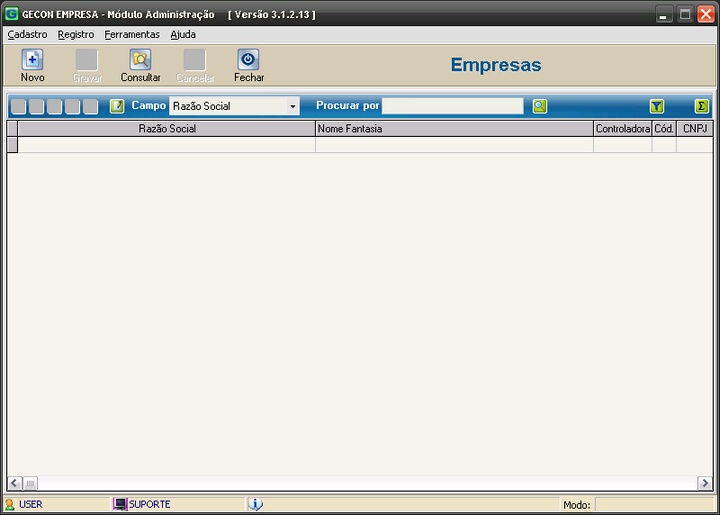The width and height of the screenshot is (720, 515).
Task: Click the Controladora column header
Action: click(622, 129)
